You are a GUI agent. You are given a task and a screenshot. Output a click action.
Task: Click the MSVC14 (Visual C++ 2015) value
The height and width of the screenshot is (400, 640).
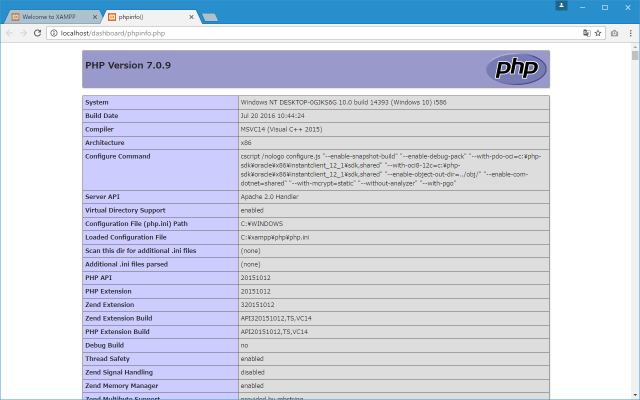click(281, 129)
